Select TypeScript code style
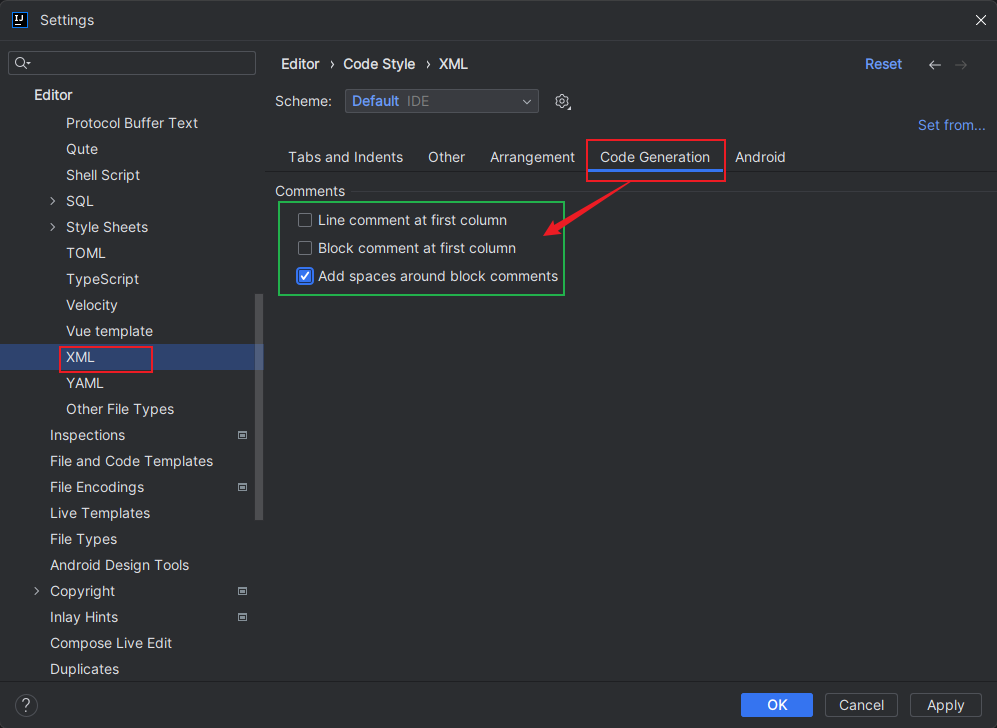Screen dimensions: 997x728 point(102,280)
